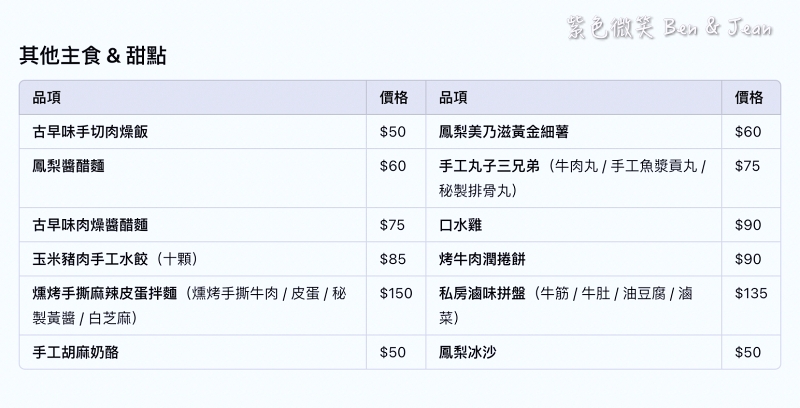The height and width of the screenshot is (408, 800).
Task: Select the $135 price cell
Action: click(751, 293)
